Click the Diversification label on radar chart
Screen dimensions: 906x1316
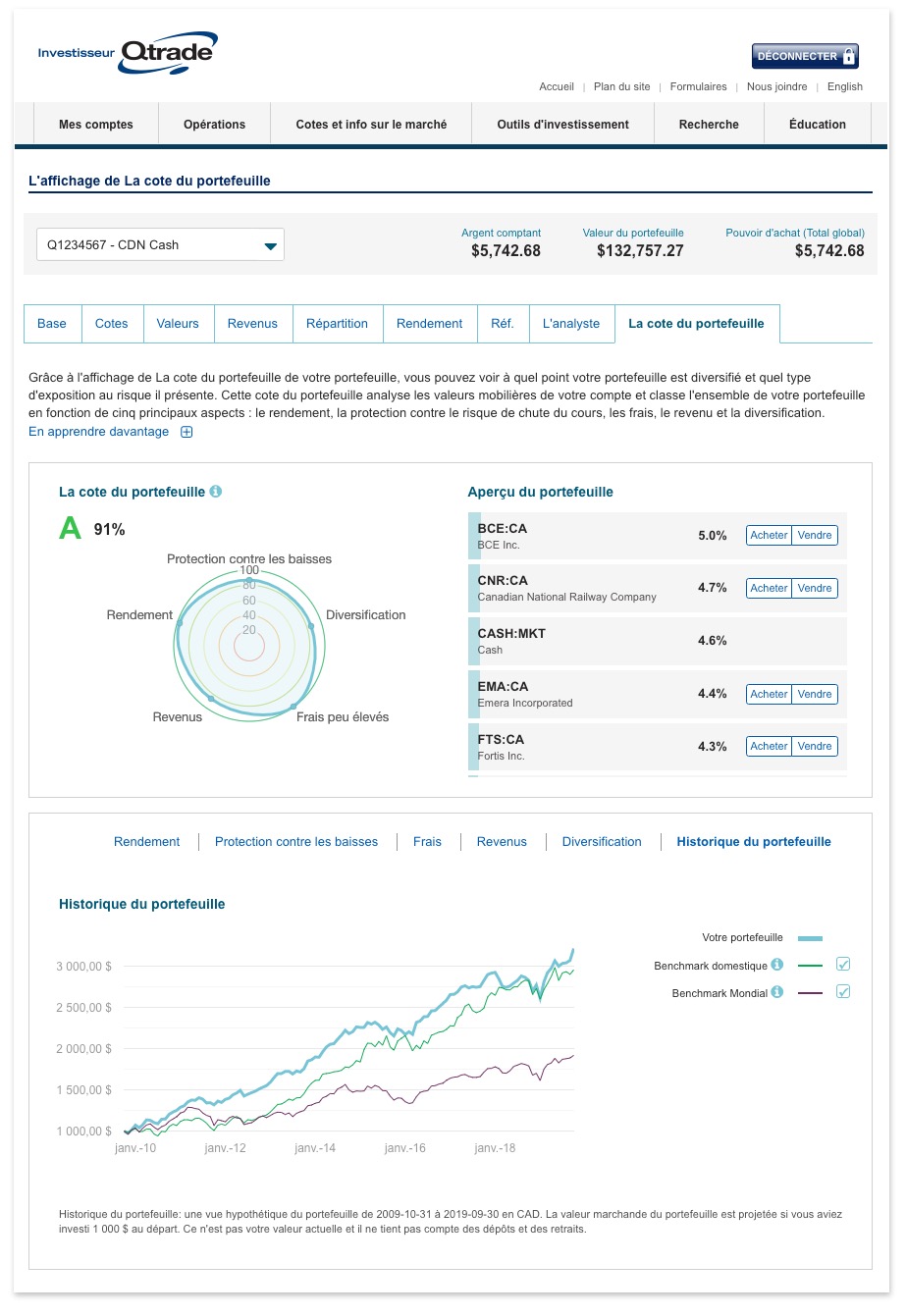(365, 615)
